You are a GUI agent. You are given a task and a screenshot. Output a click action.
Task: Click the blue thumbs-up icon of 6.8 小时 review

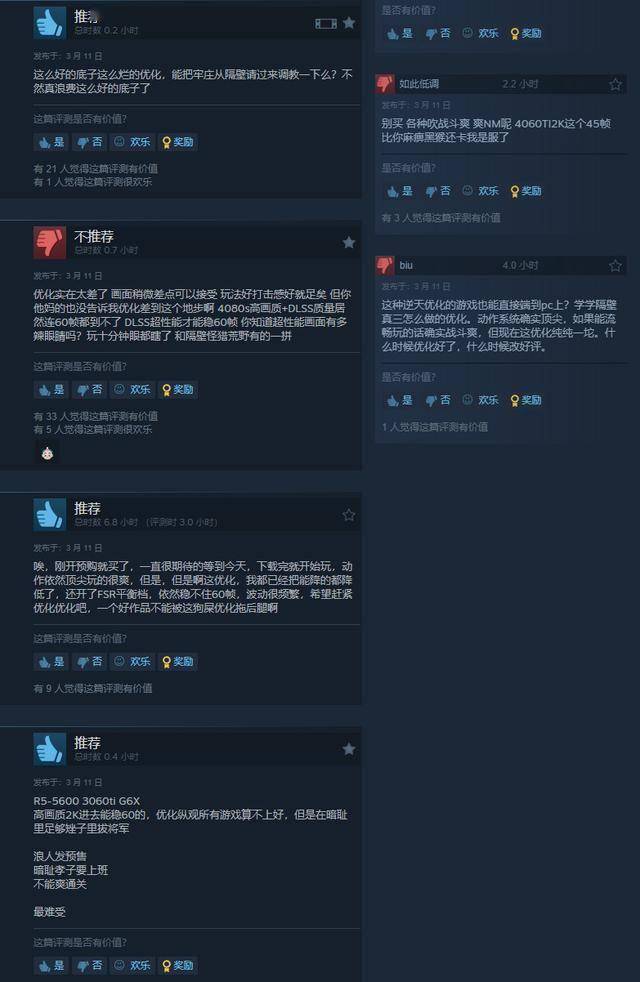[49, 514]
